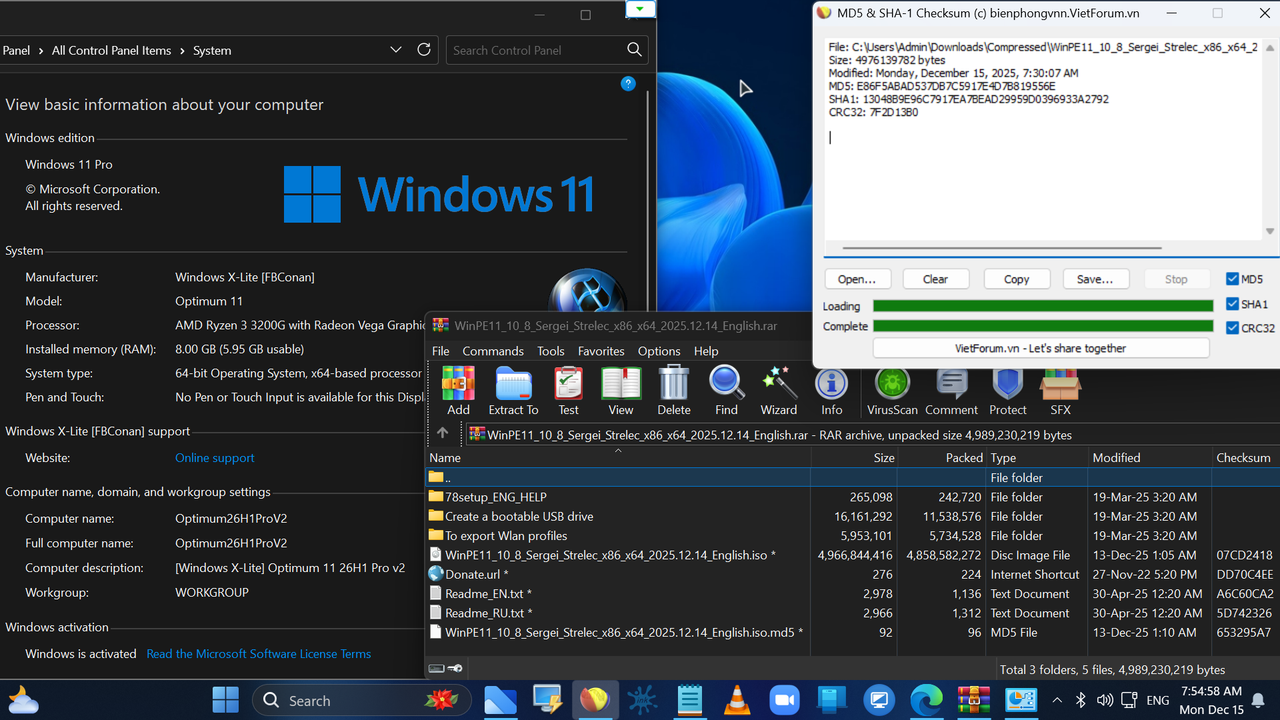Click the SFX icon in WinRAR toolbar
This screenshot has width=1280, height=720.
(x=1060, y=390)
